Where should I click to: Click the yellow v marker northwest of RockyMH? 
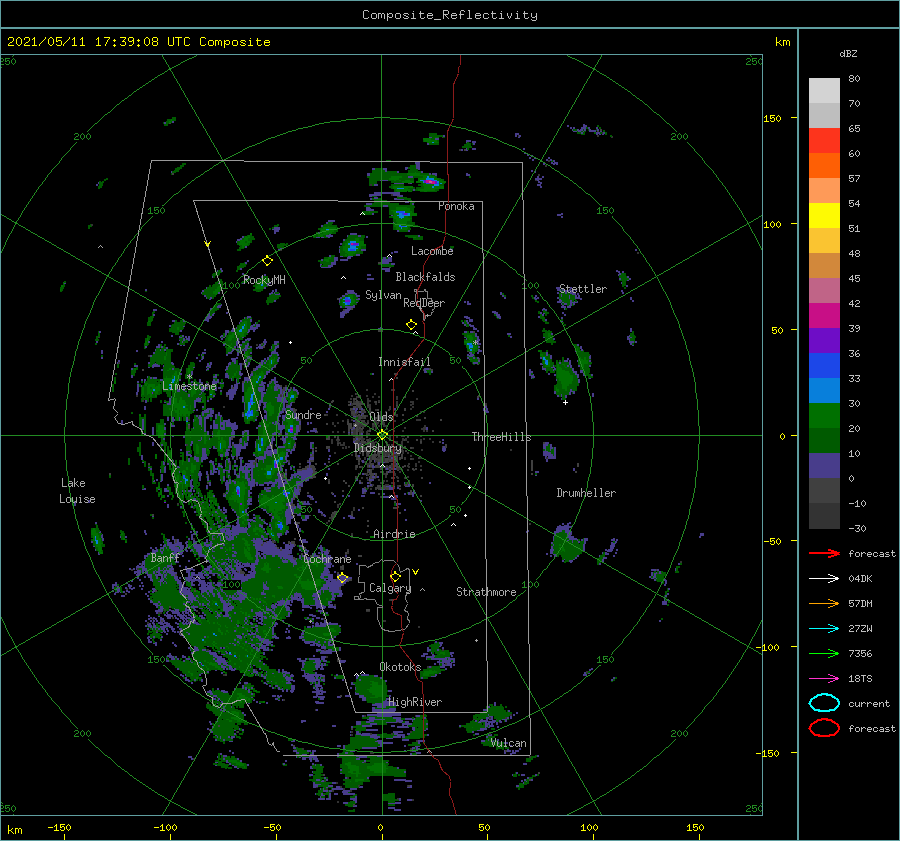(208, 244)
